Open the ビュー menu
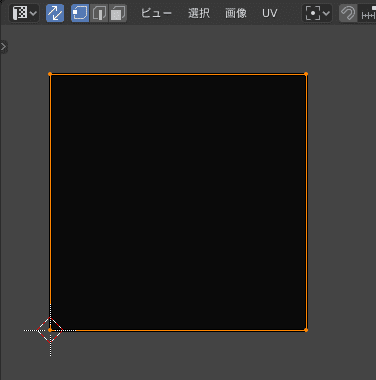The image size is (376, 380). [x=156, y=13]
